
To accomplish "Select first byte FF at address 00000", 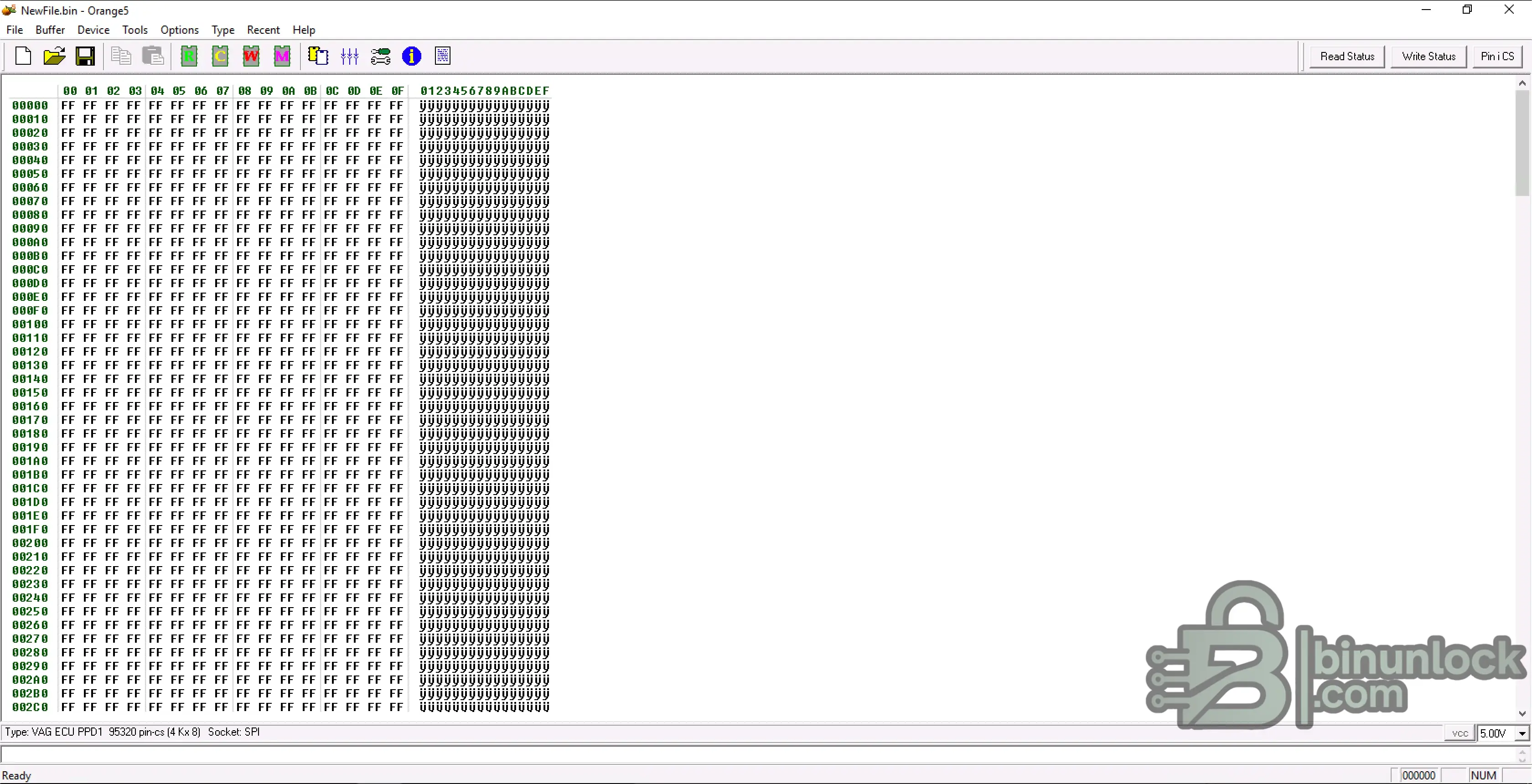I will point(68,105).
